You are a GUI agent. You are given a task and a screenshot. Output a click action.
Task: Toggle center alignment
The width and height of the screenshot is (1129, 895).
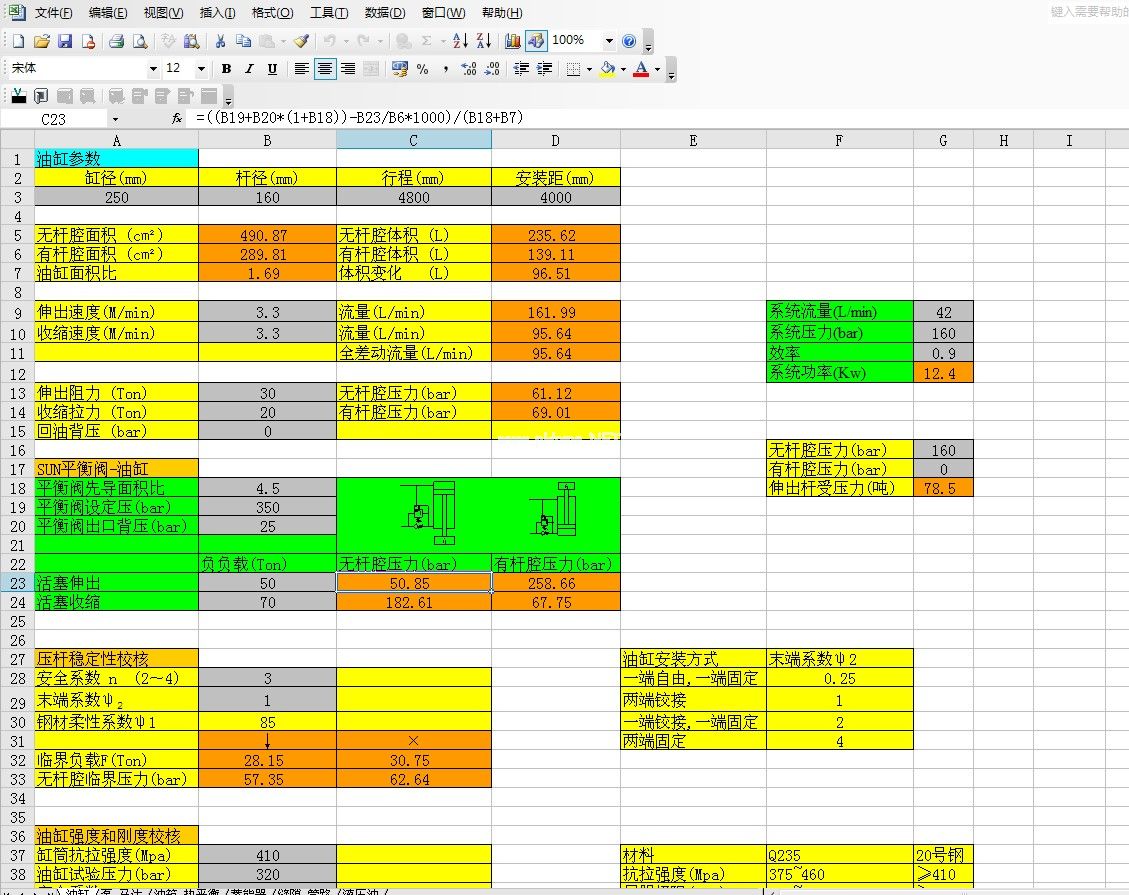pyautogui.click(x=325, y=68)
